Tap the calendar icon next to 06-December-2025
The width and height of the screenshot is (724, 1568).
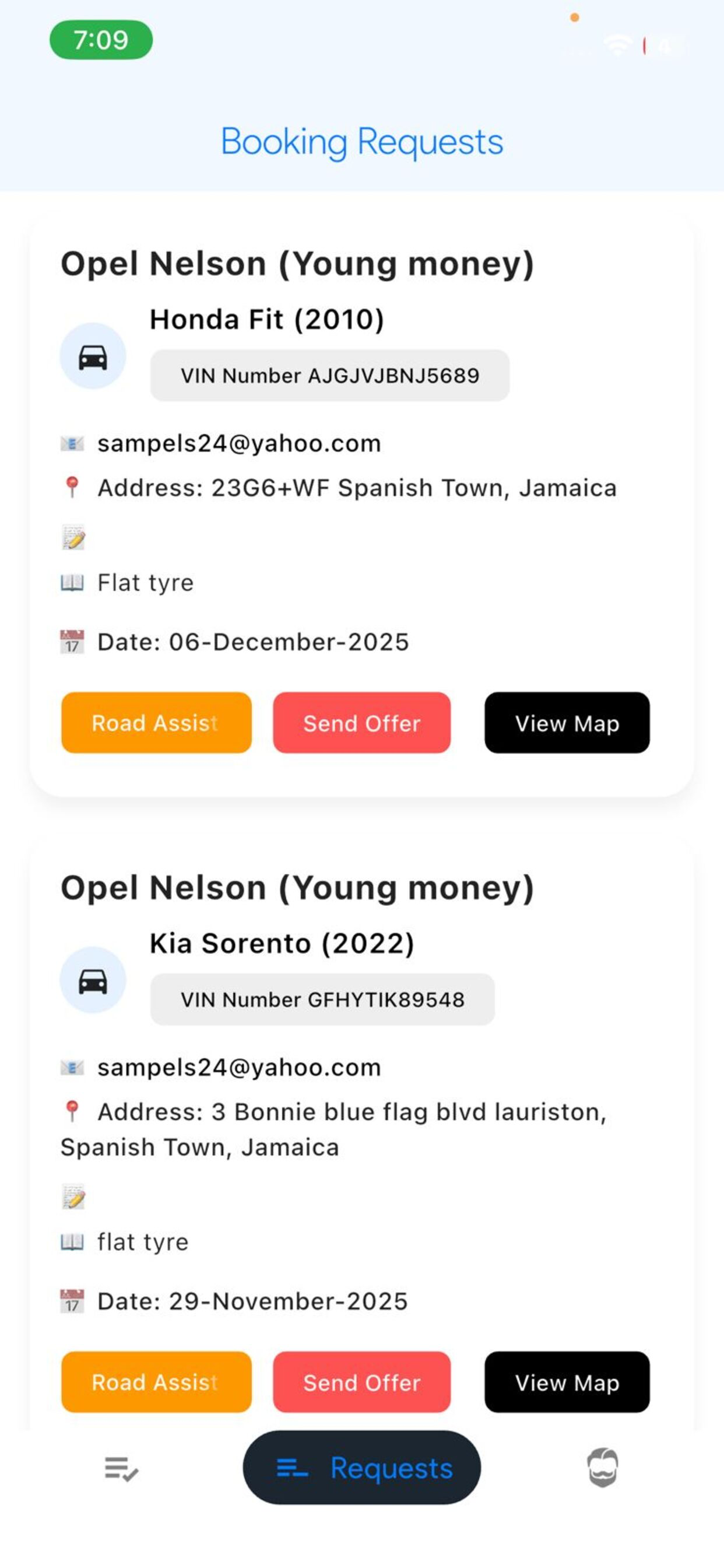click(72, 642)
